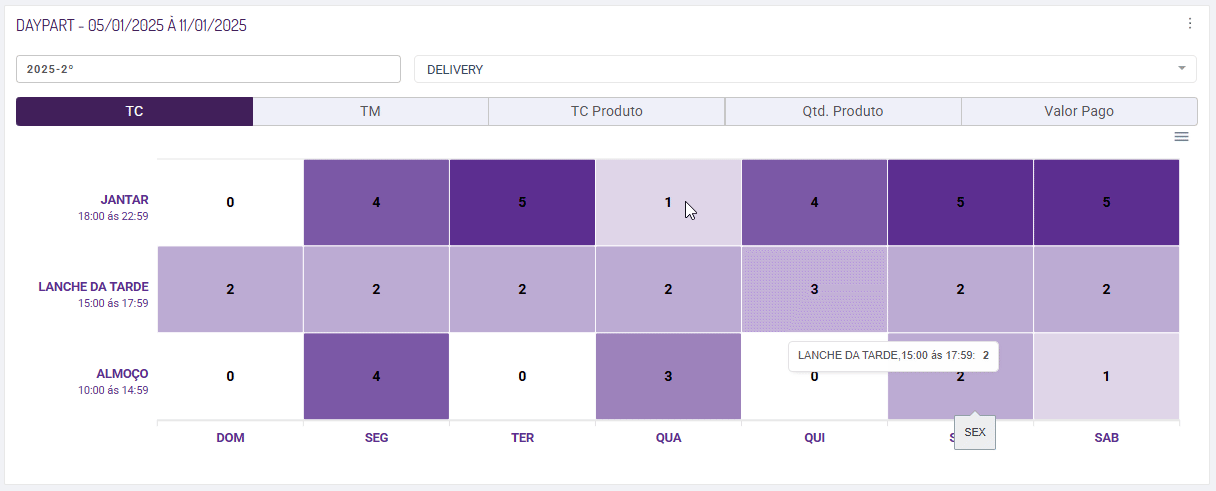Click the LANCHE DA TARDE Sunday cell
1216x491 pixels.
(230, 289)
